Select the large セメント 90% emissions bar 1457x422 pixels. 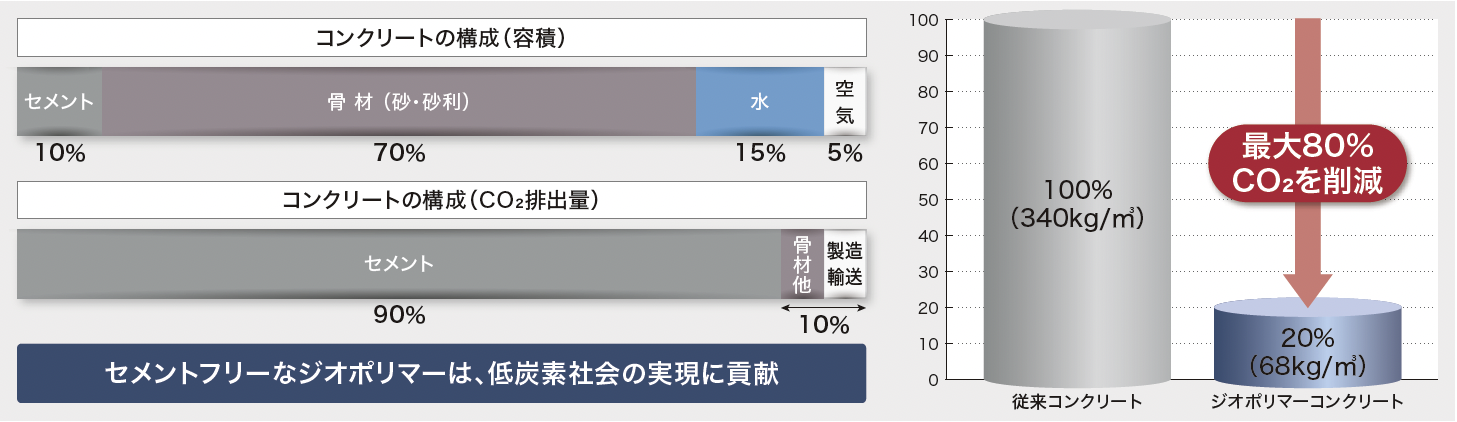tap(399, 264)
